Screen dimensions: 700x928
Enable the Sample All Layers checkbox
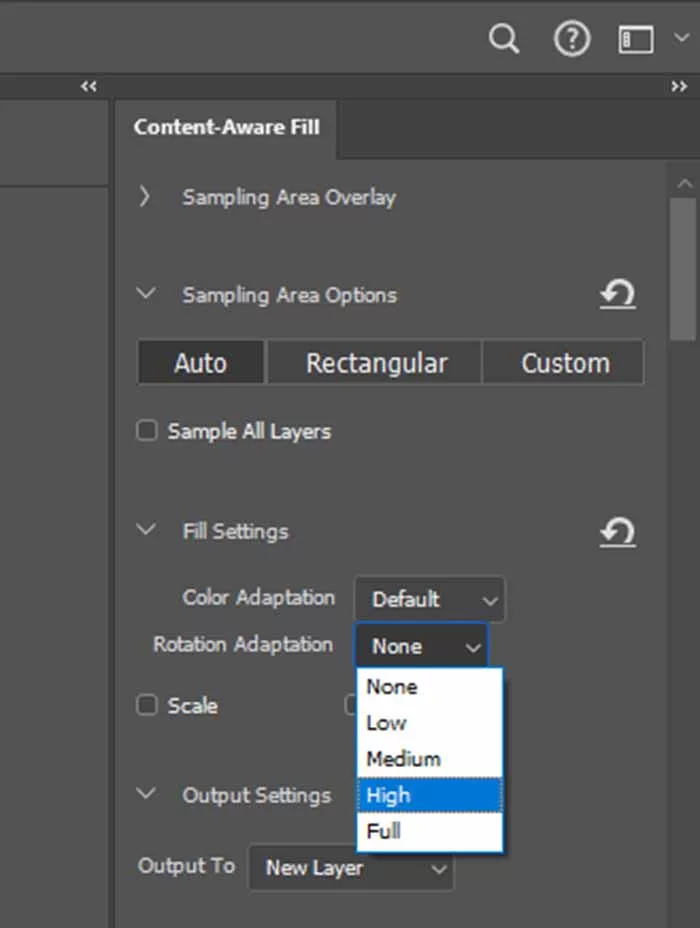click(147, 432)
